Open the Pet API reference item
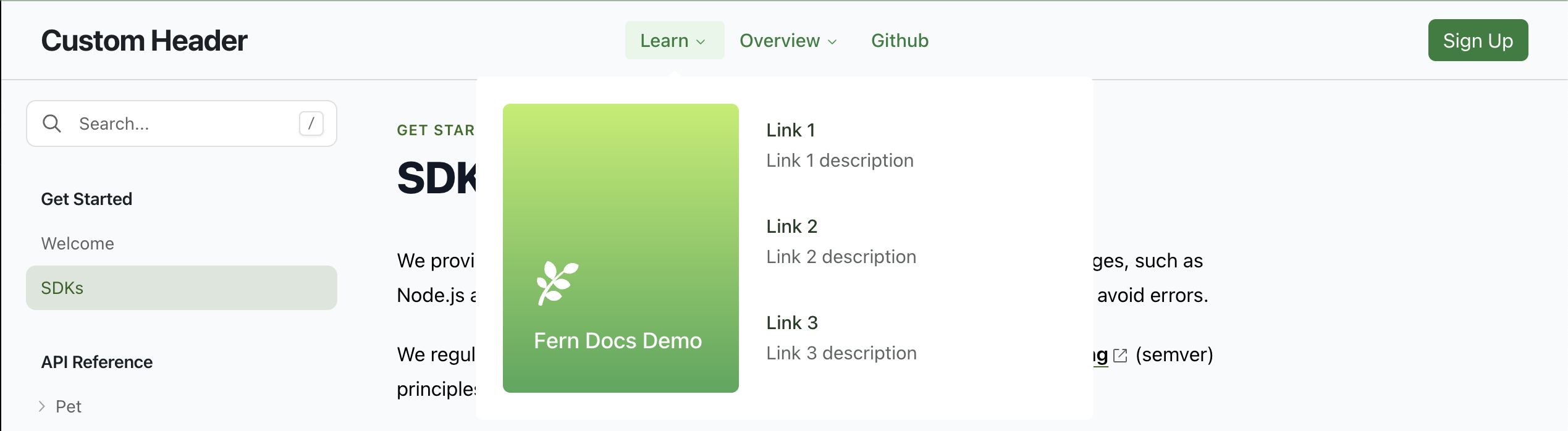This screenshot has width=1568, height=431. [69, 406]
